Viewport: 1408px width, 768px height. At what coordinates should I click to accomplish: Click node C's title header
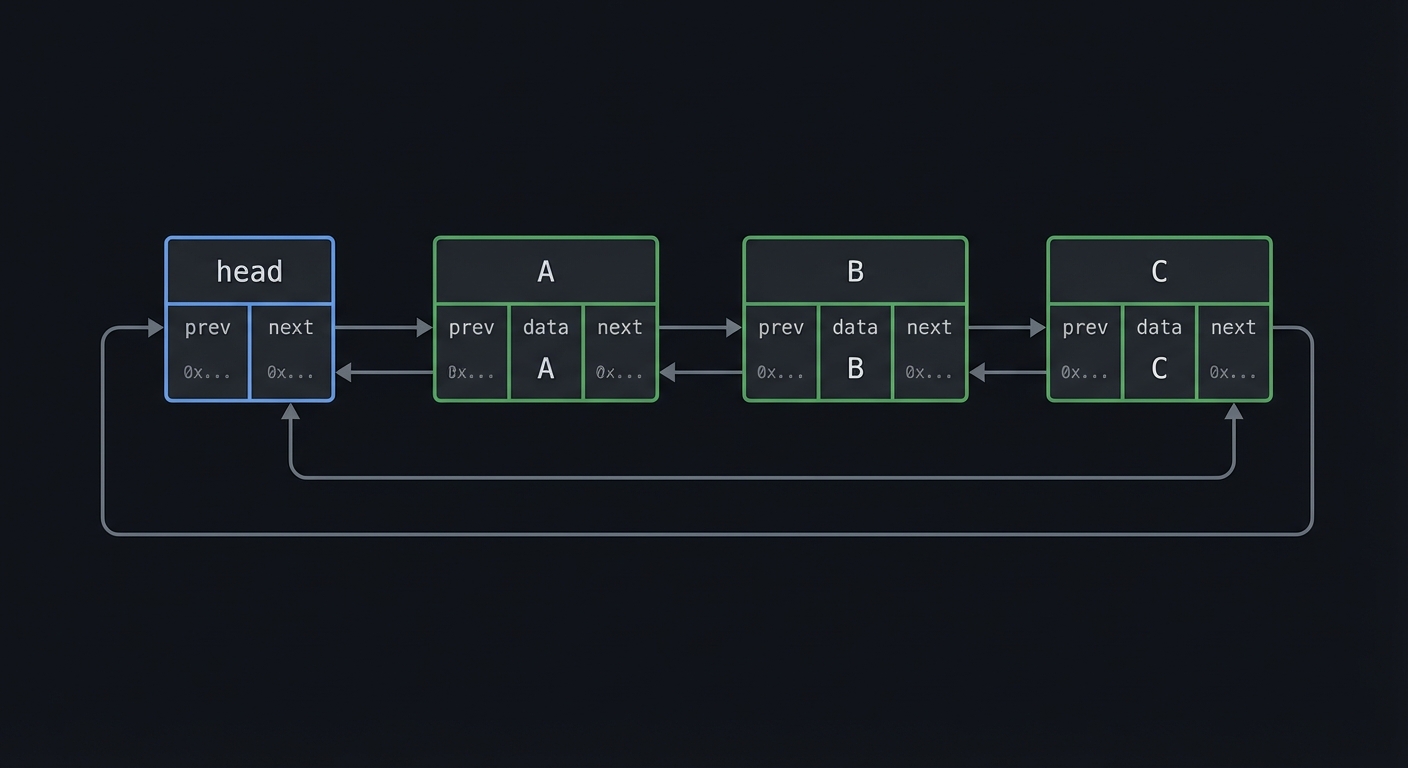[1159, 271]
